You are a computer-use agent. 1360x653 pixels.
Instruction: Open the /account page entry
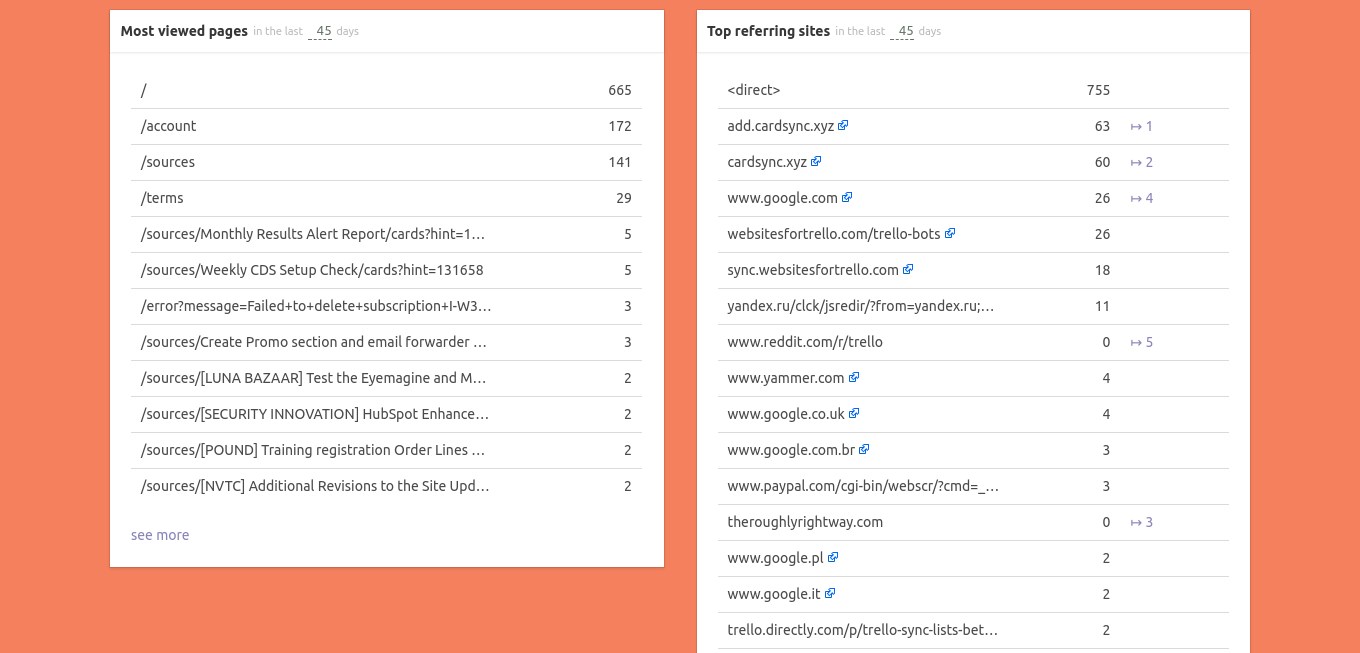[169, 126]
